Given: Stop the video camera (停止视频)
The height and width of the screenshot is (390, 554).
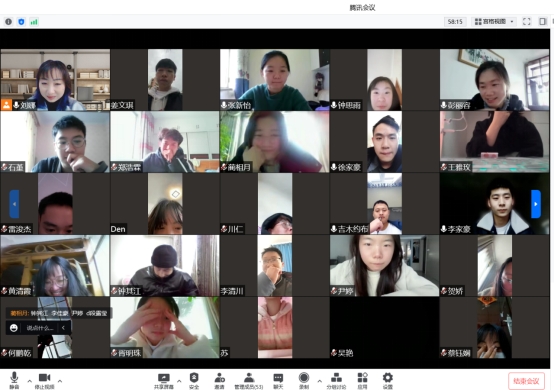Looking at the screenshot, I should click(x=45, y=380).
